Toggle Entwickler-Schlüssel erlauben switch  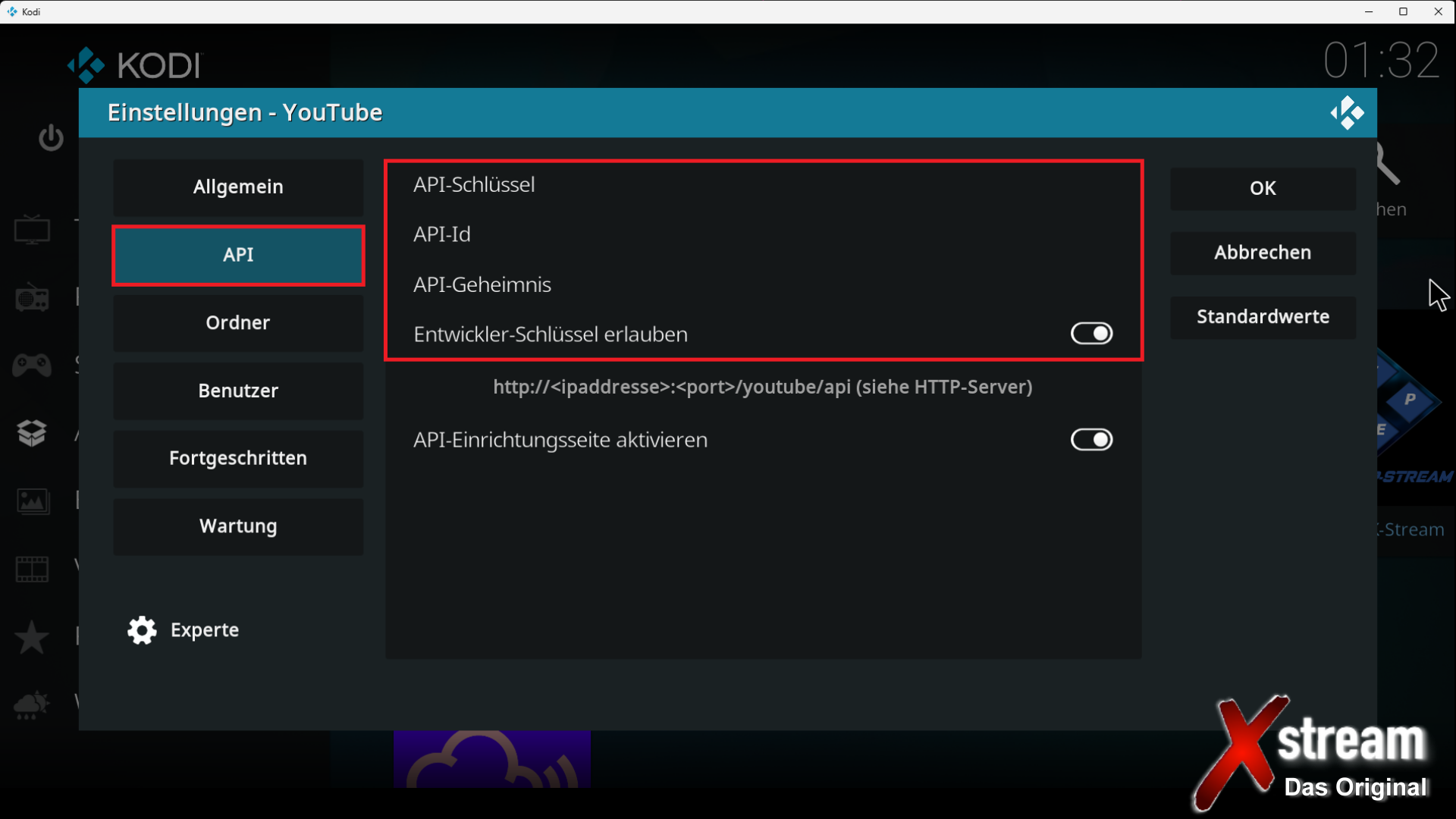pyautogui.click(x=1091, y=334)
